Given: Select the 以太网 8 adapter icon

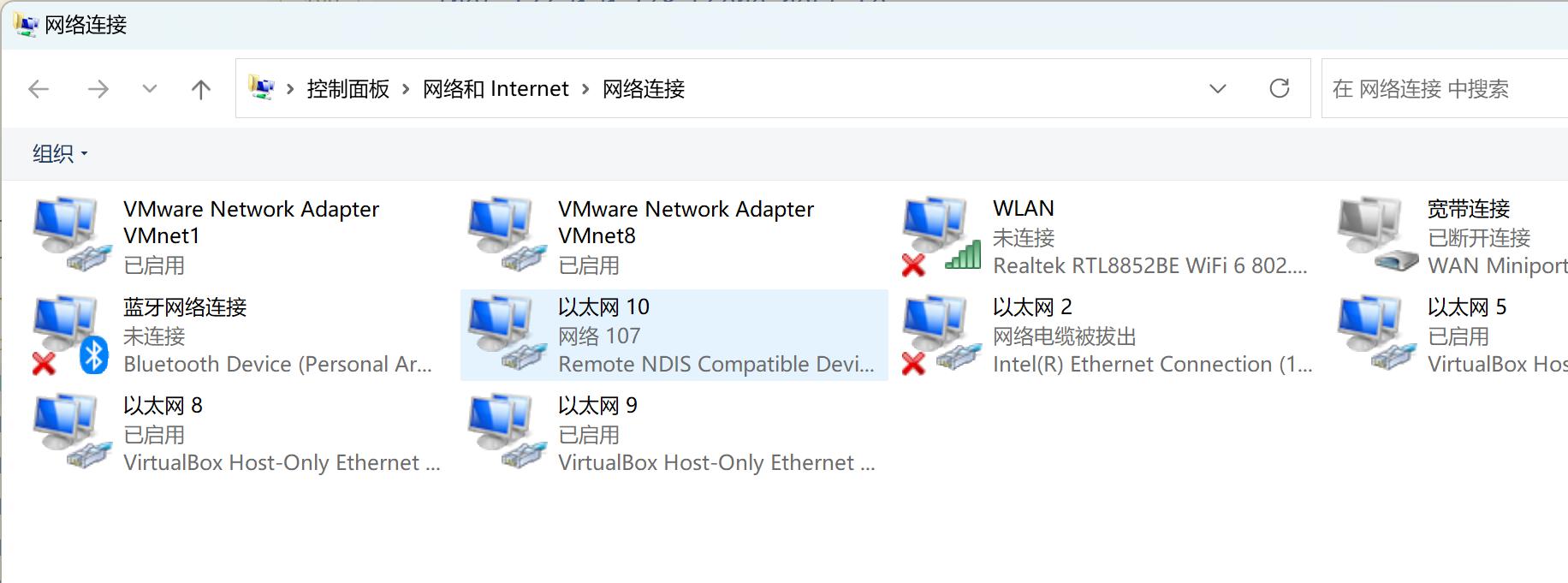Looking at the screenshot, I should pyautogui.click(x=73, y=432).
